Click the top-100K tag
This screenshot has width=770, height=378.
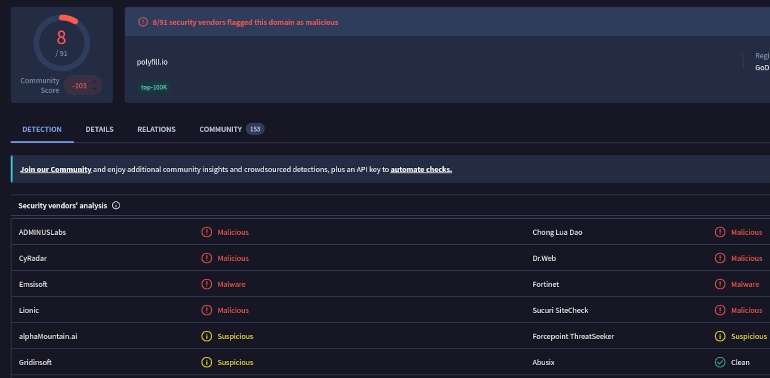click(x=154, y=87)
